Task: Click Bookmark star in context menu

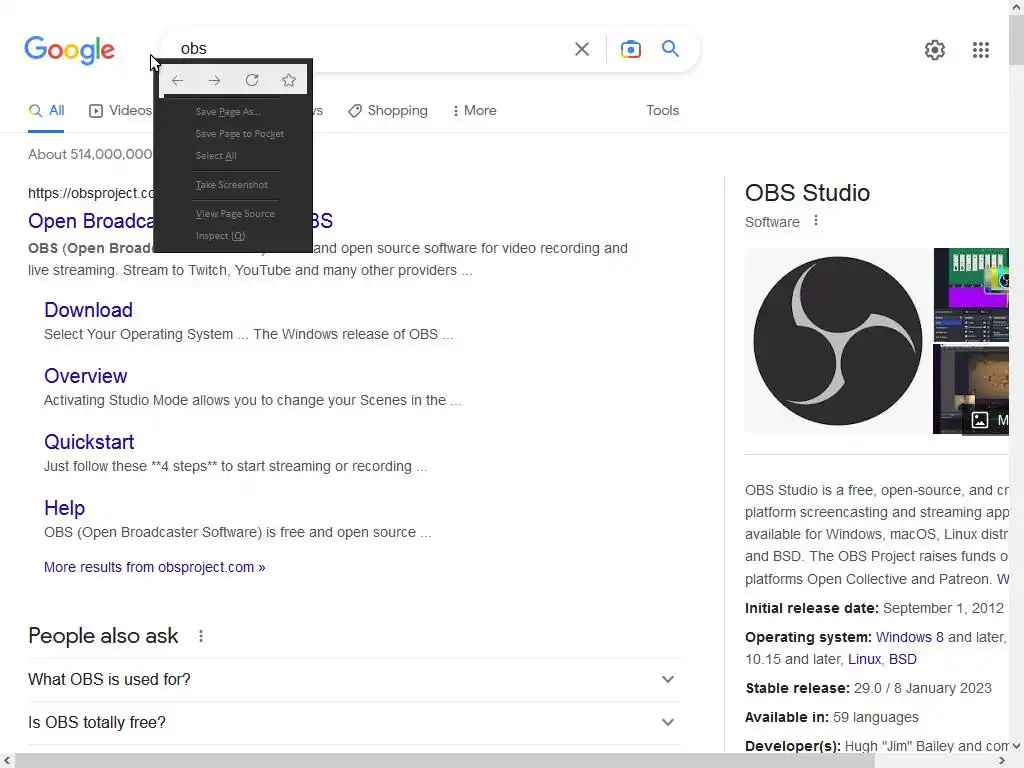Action: click(x=289, y=80)
